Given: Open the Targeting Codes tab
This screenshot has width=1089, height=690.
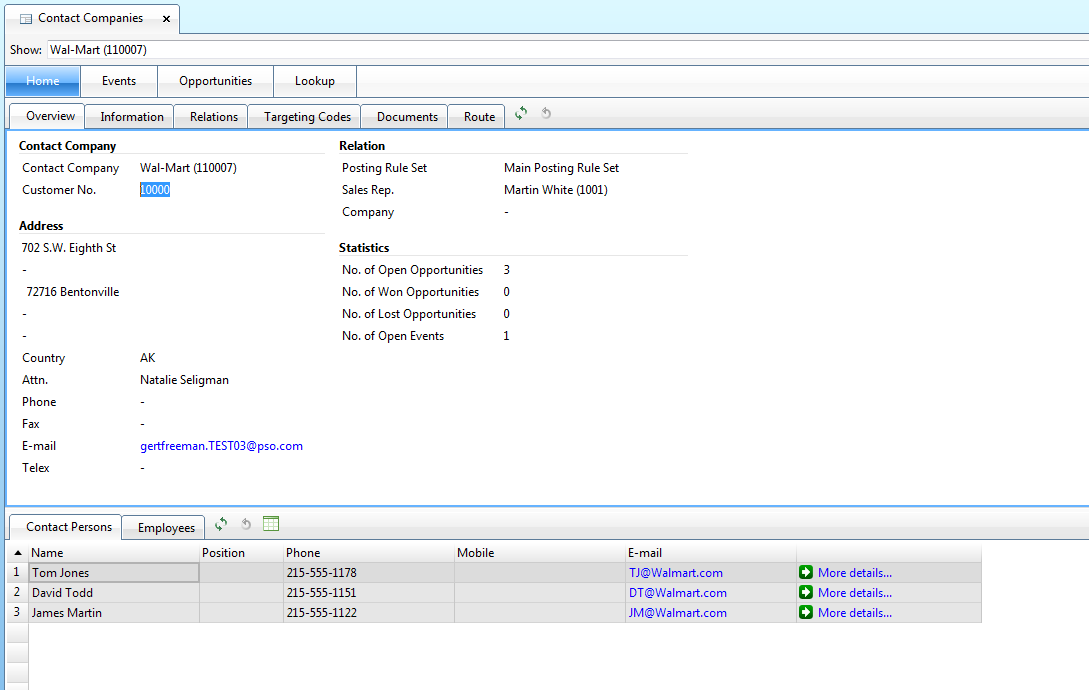Looking at the screenshot, I should tap(307, 117).
